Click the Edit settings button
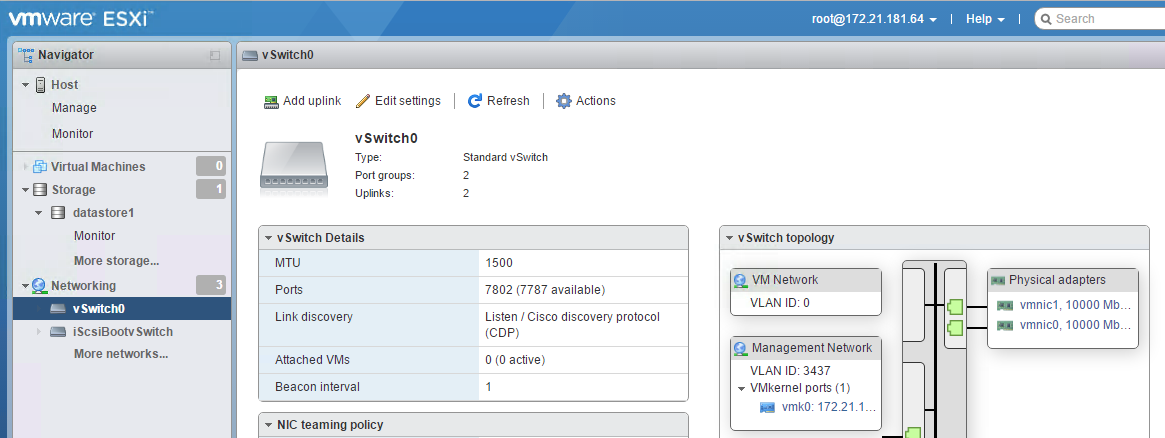Image resolution: width=1165 pixels, height=438 pixels. [x=398, y=101]
